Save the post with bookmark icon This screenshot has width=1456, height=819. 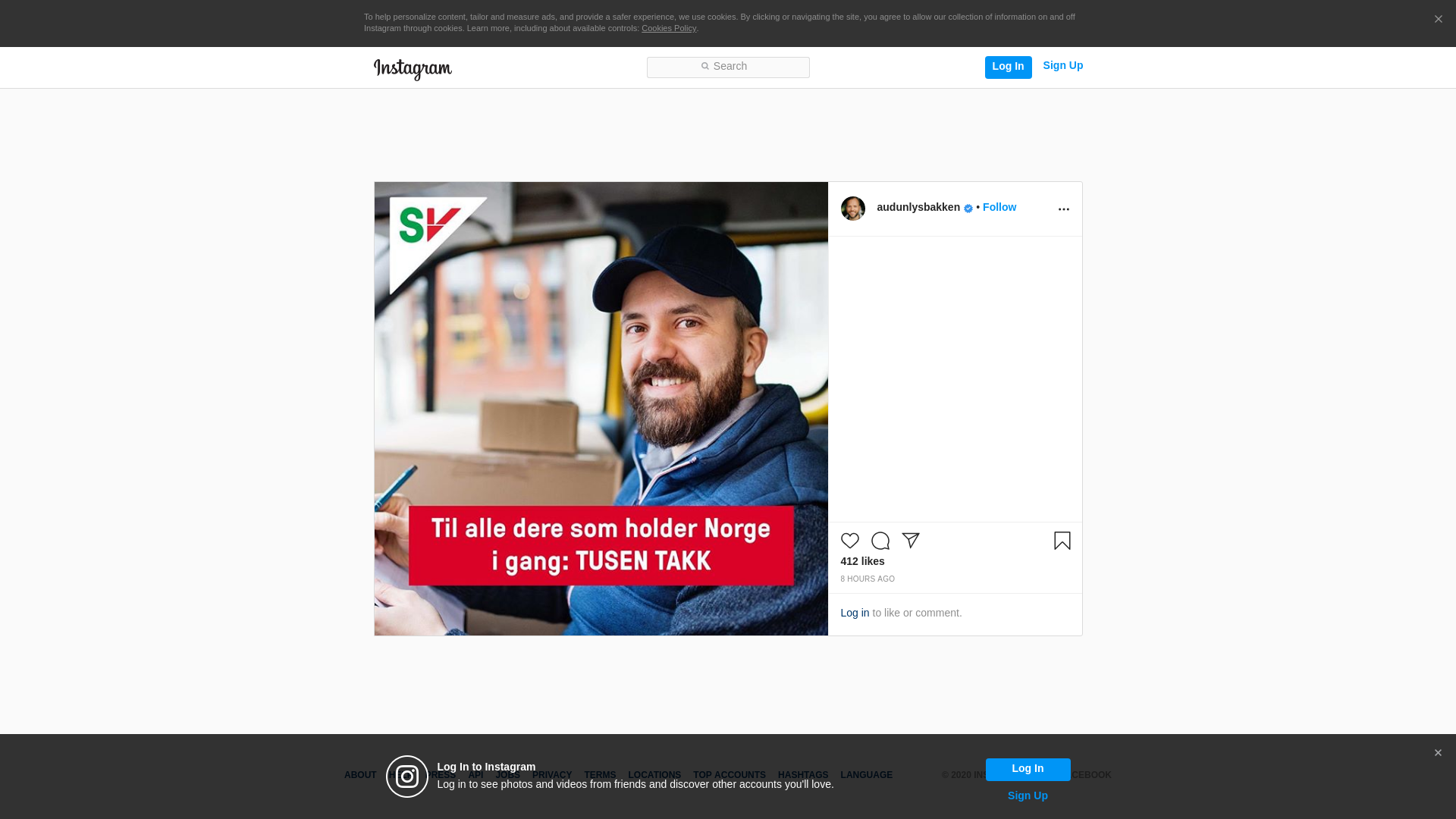click(1062, 541)
